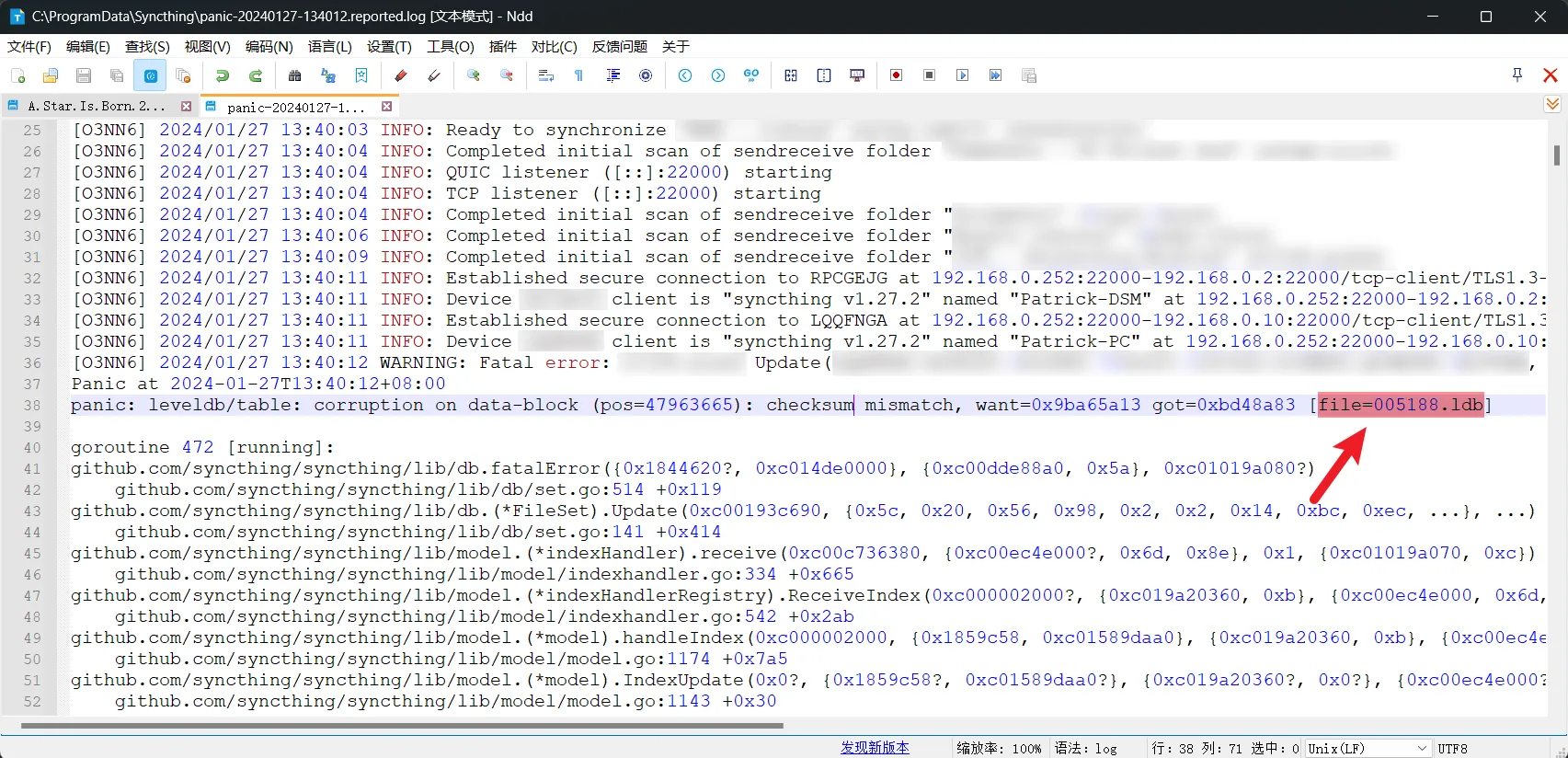Click the binoculars Find icon
The image size is (1568, 758).
click(x=294, y=75)
